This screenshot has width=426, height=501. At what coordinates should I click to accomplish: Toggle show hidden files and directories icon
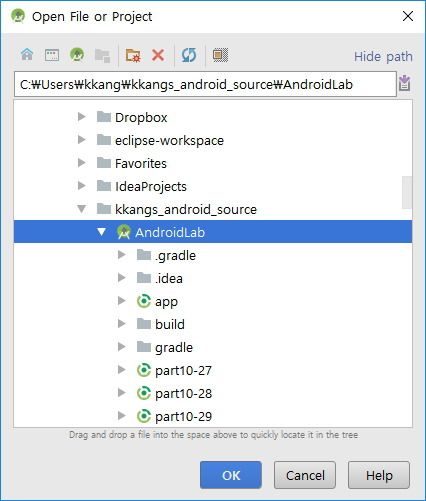220,55
